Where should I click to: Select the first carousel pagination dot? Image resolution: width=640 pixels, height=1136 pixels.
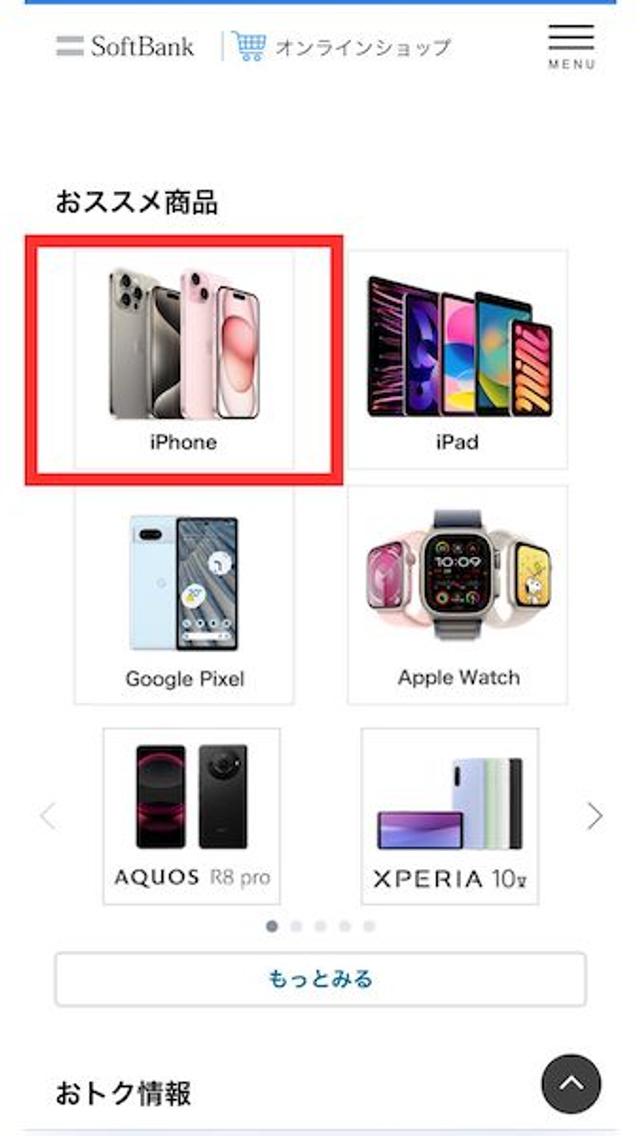[272, 926]
